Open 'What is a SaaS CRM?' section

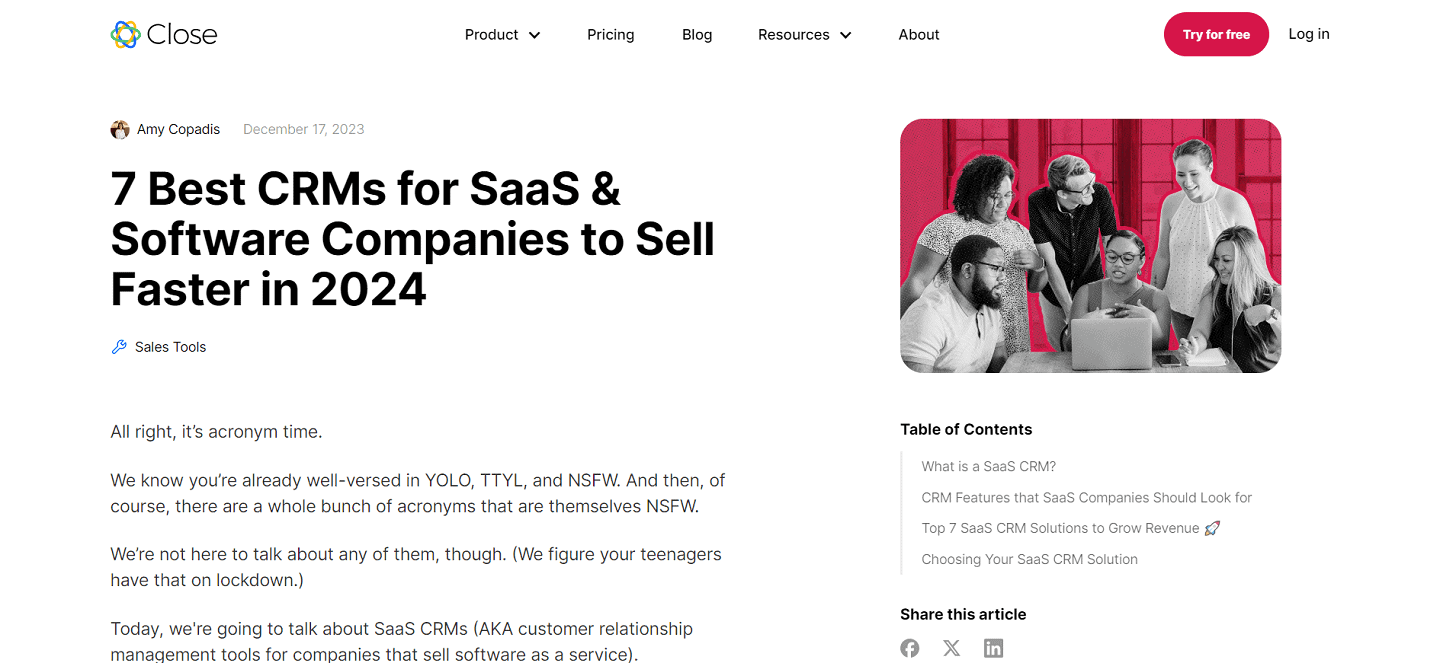988,466
